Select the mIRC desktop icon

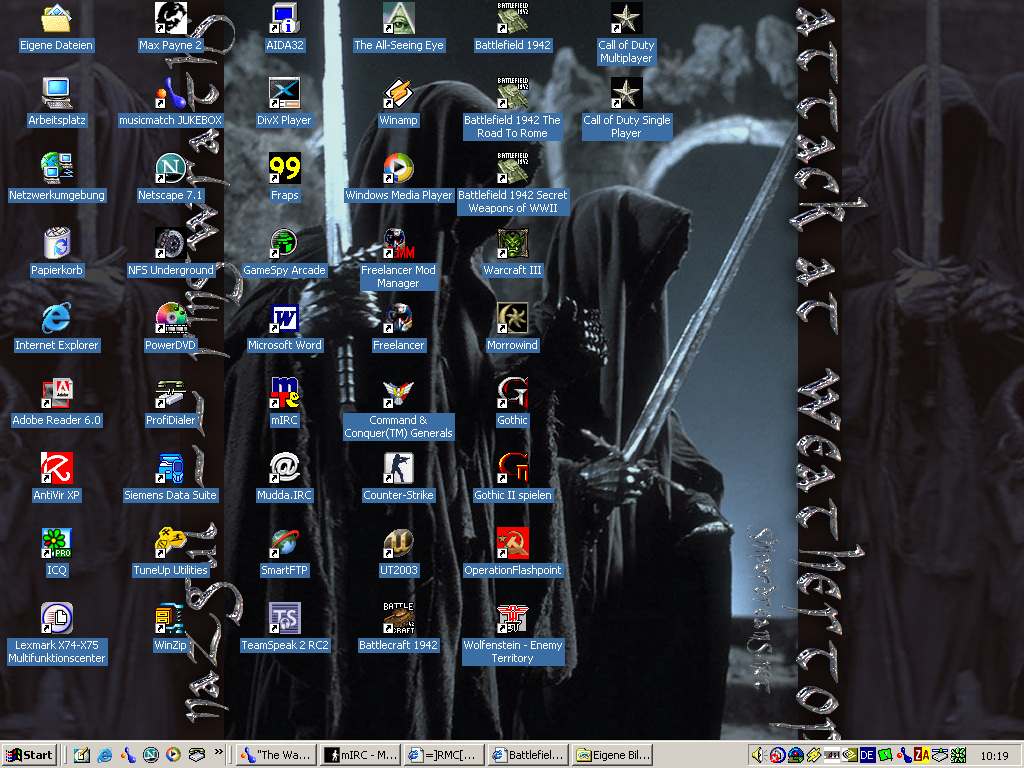(285, 394)
